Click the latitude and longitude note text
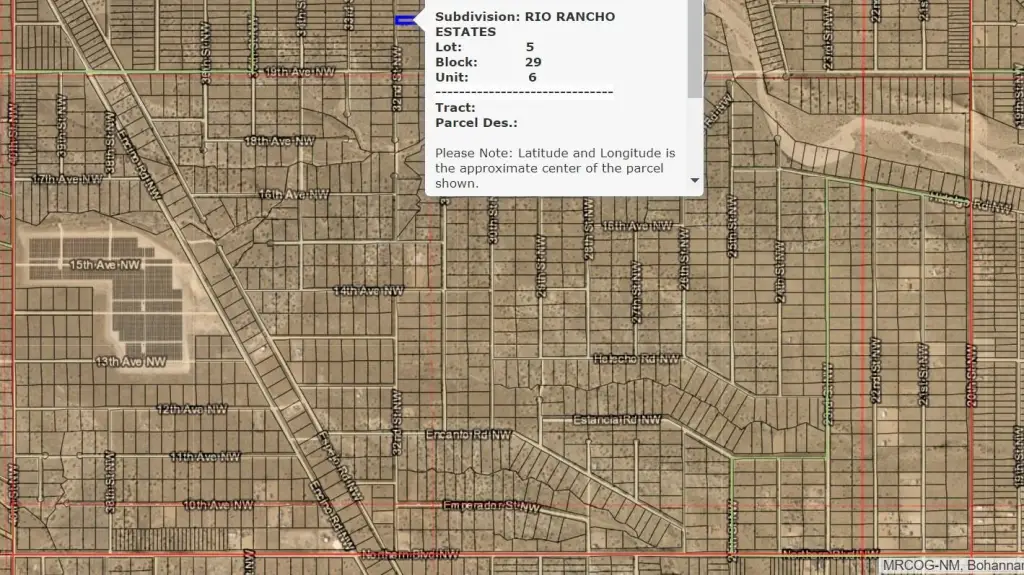The width and height of the screenshot is (1024, 575). click(x=555, y=168)
